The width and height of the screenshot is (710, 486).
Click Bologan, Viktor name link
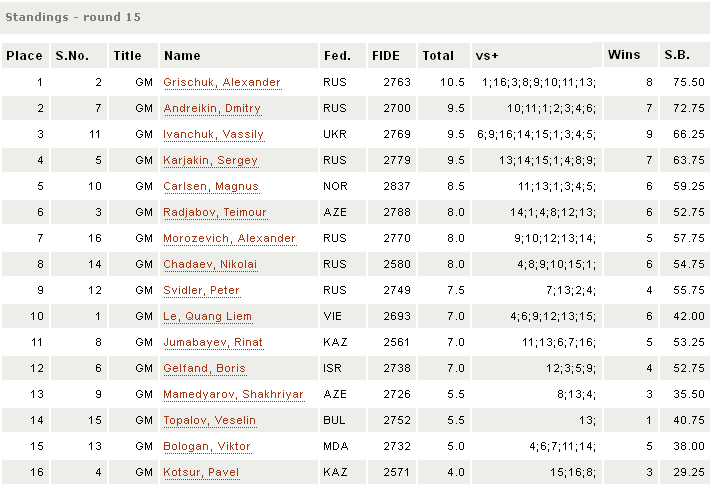207,446
